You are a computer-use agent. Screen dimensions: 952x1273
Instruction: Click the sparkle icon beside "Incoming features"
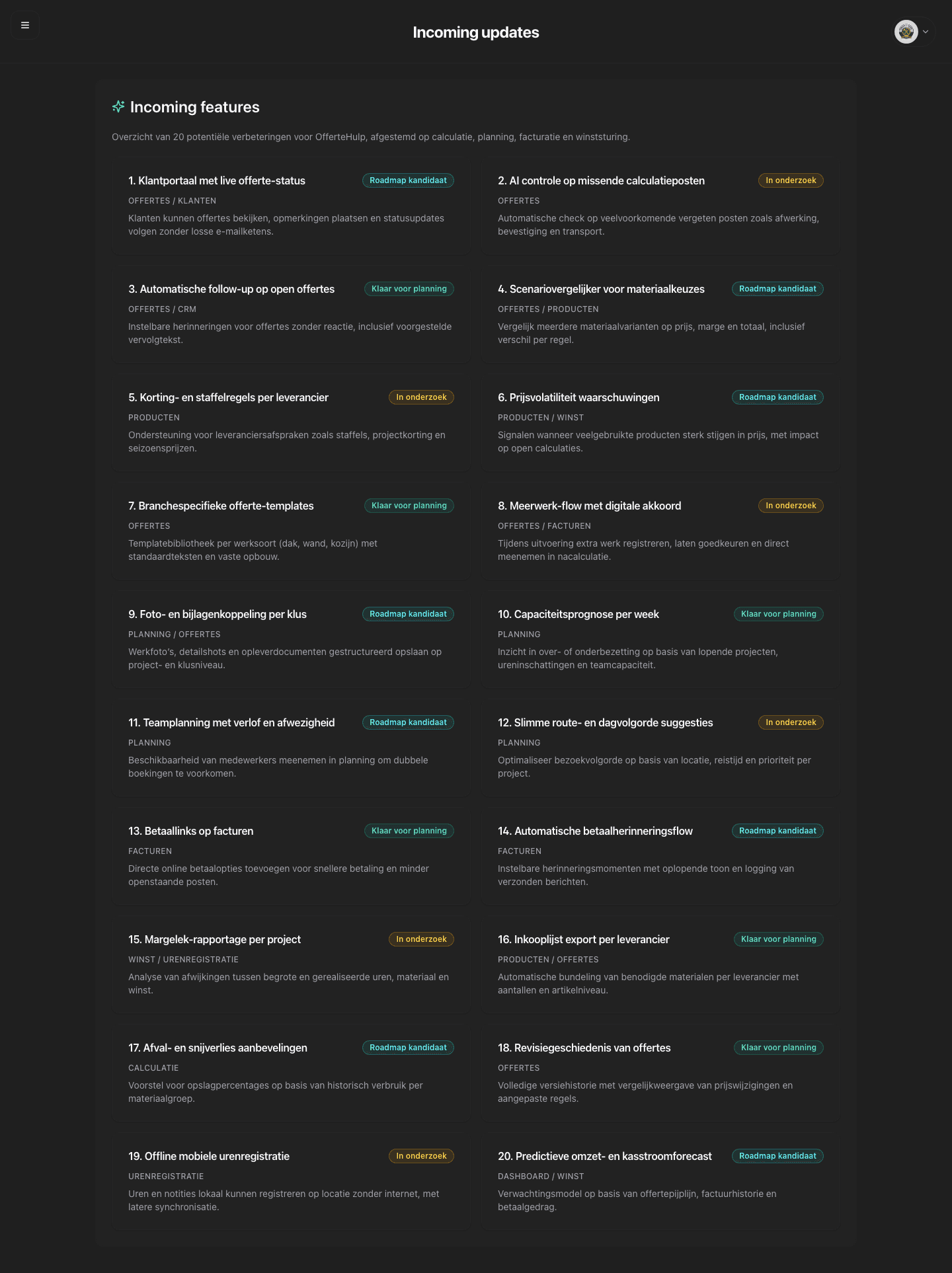(118, 106)
